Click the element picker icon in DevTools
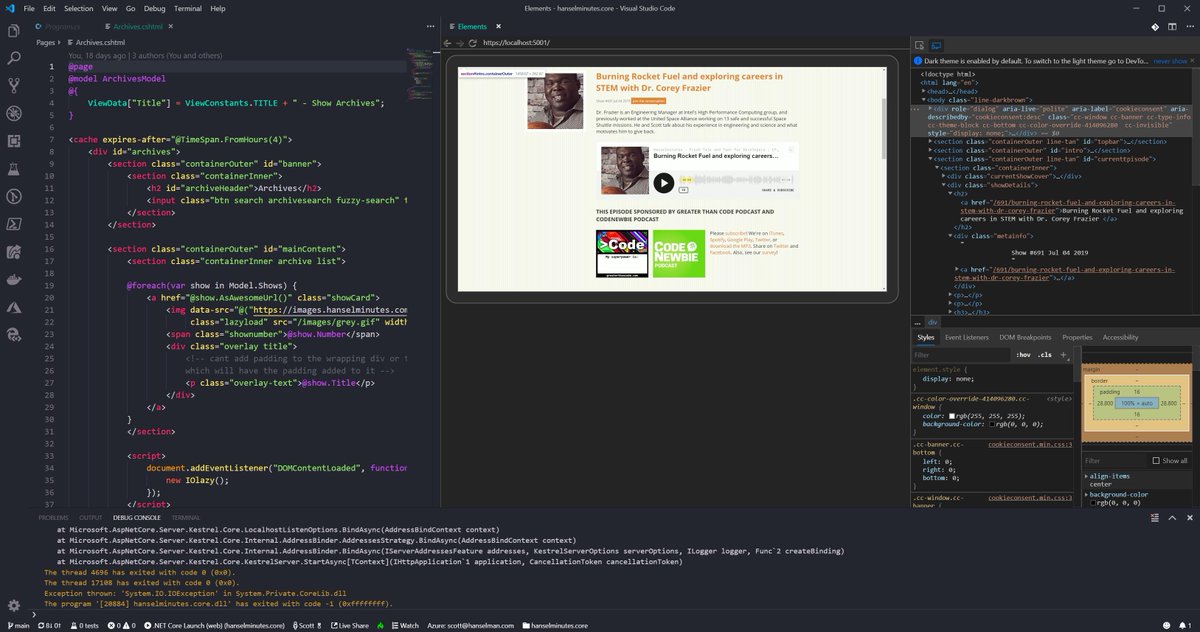Screen dimensions: 1200x632 918,45
